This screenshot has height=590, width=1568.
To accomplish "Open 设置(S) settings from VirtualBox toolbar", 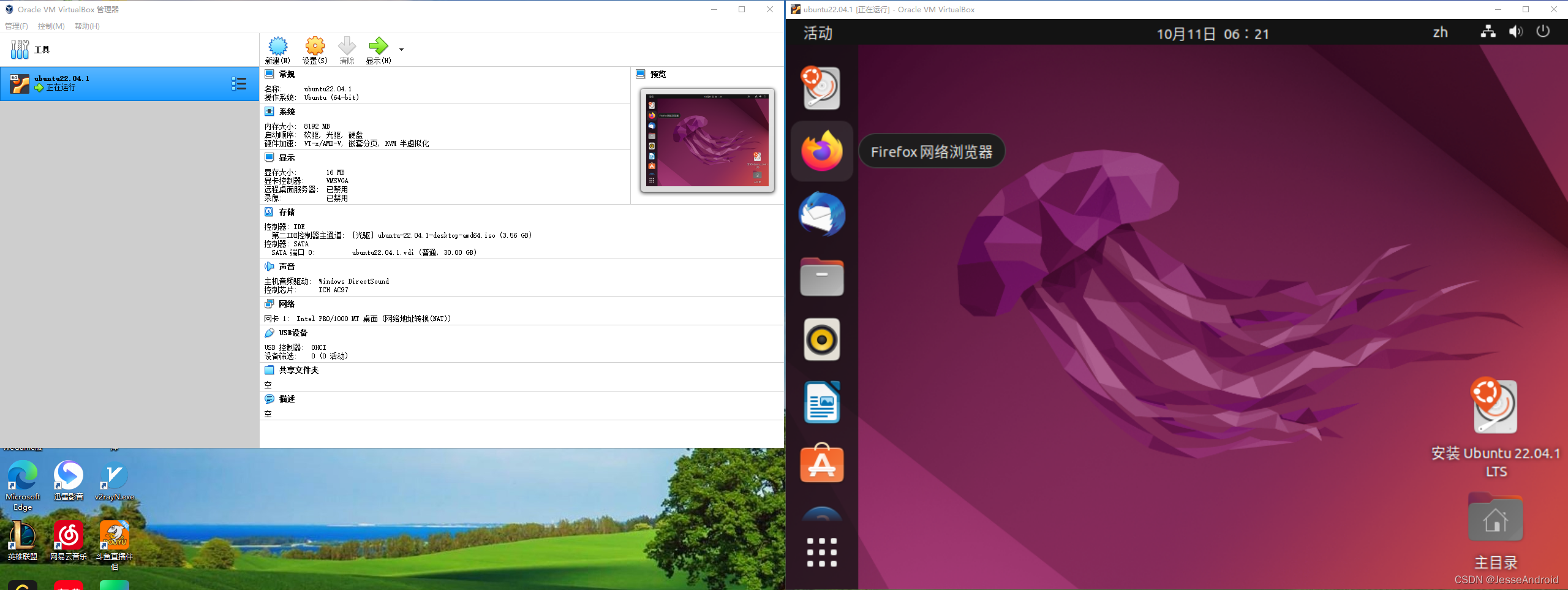I will (315, 50).
